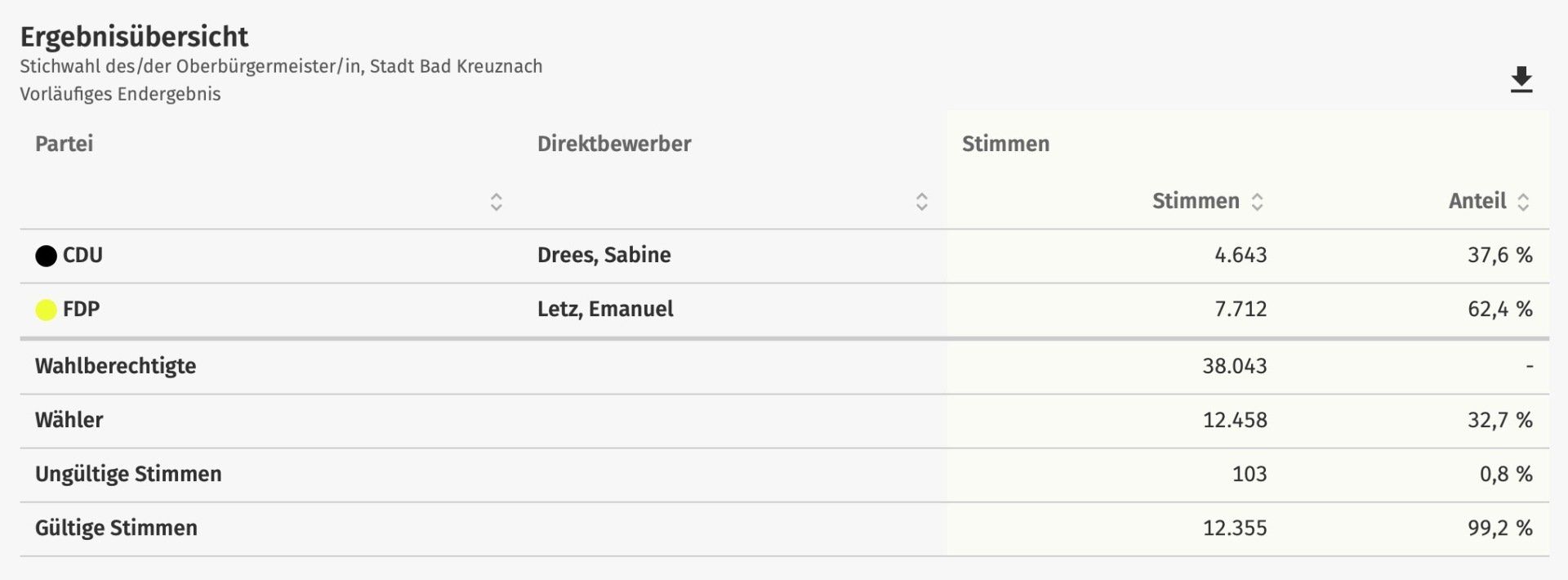The image size is (1568, 580).
Task: Click the Ergebnisübersicht heading
Action: [134, 37]
